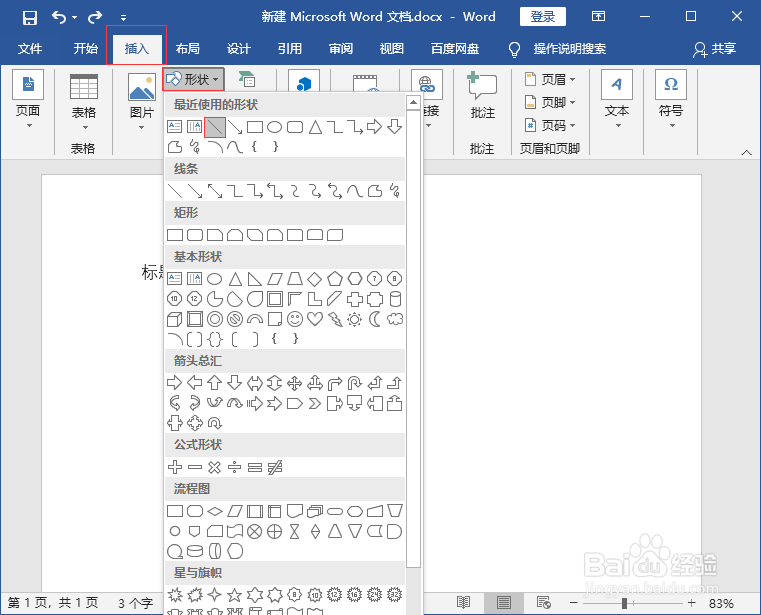Switch to the 开始 tab
The width and height of the screenshot is (761, 615).
tap(85, 49)
